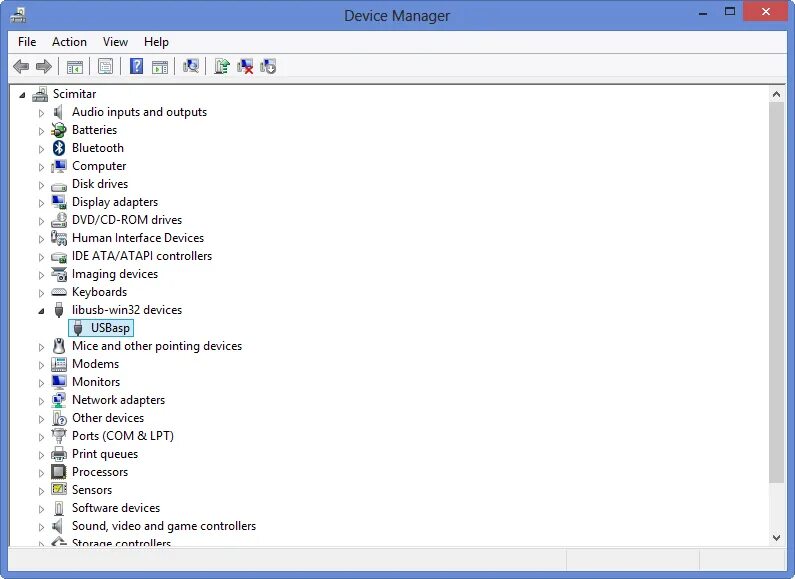The height and width of the screenshot is (579, 795).
Task: Select the Print queues label
Action: pos(105,454)
